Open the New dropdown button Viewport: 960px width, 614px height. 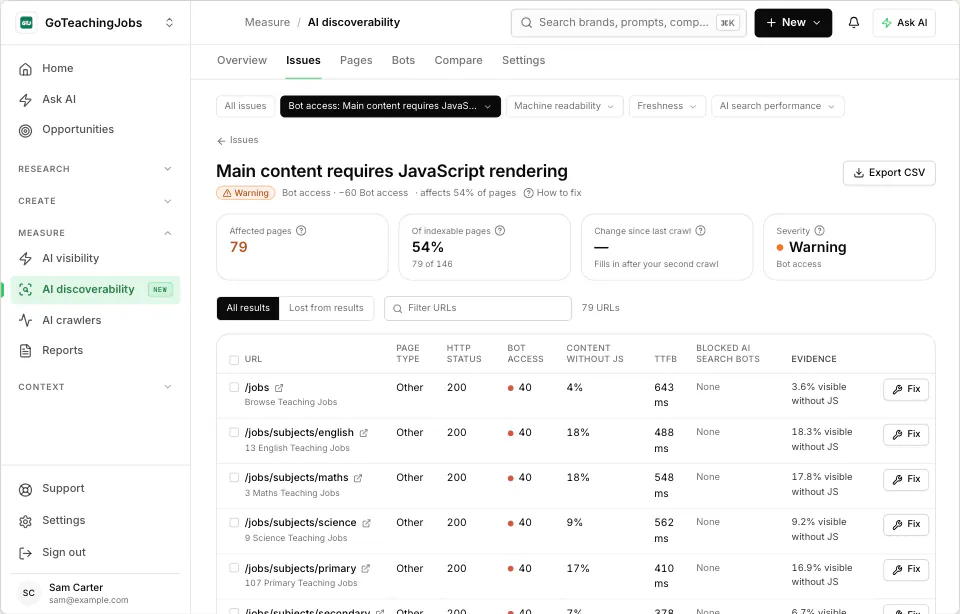point(793,23)
